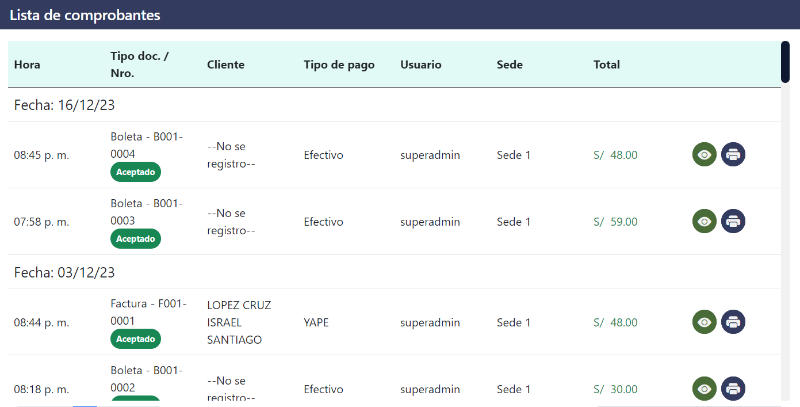Click the Fecha: 16/12/23 group row
This screenshot has height=407, width=800.
(x=66, y=104)
